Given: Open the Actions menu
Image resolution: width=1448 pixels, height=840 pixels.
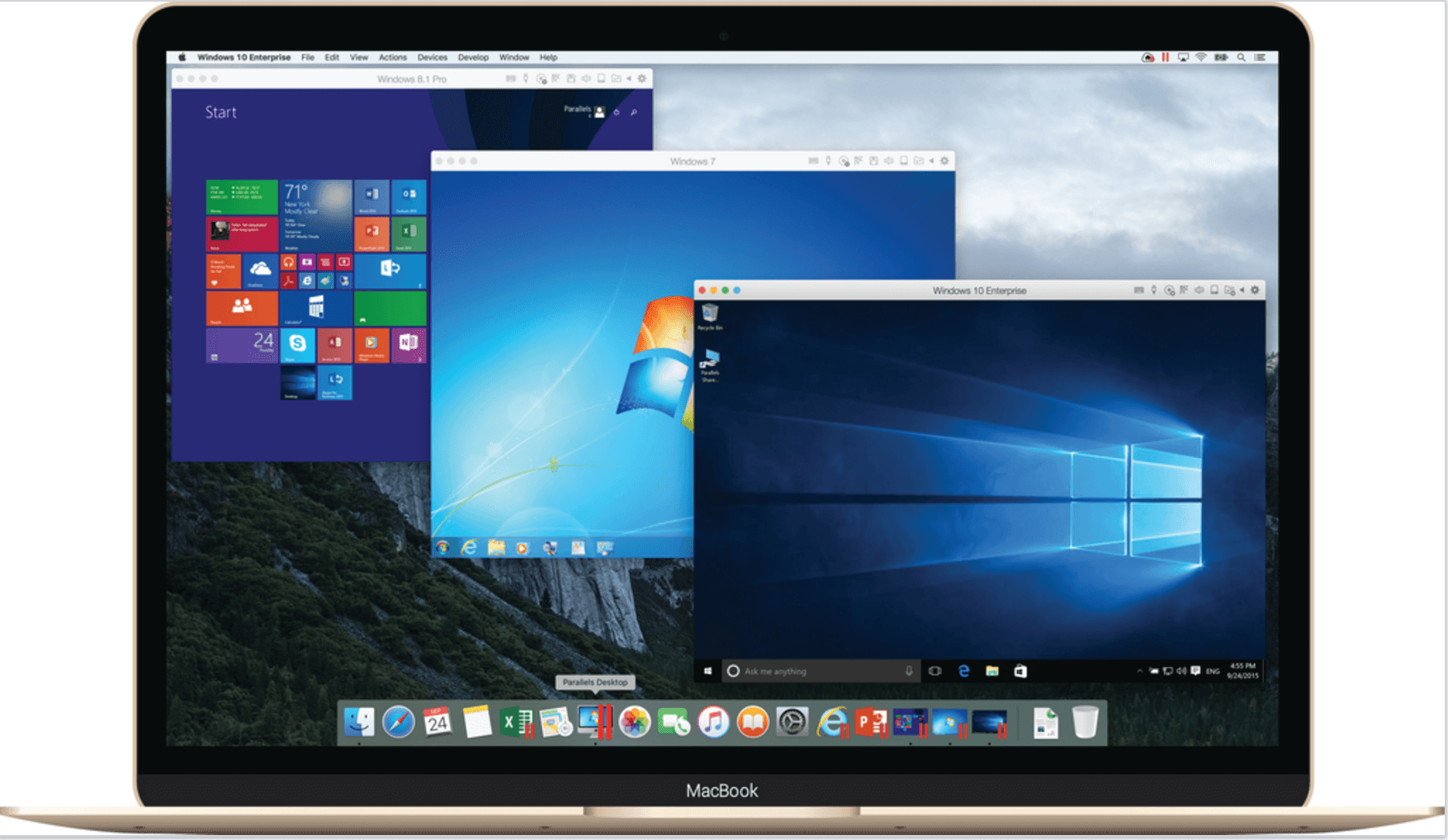Looking at the screenshot, I should coord(392,58).
